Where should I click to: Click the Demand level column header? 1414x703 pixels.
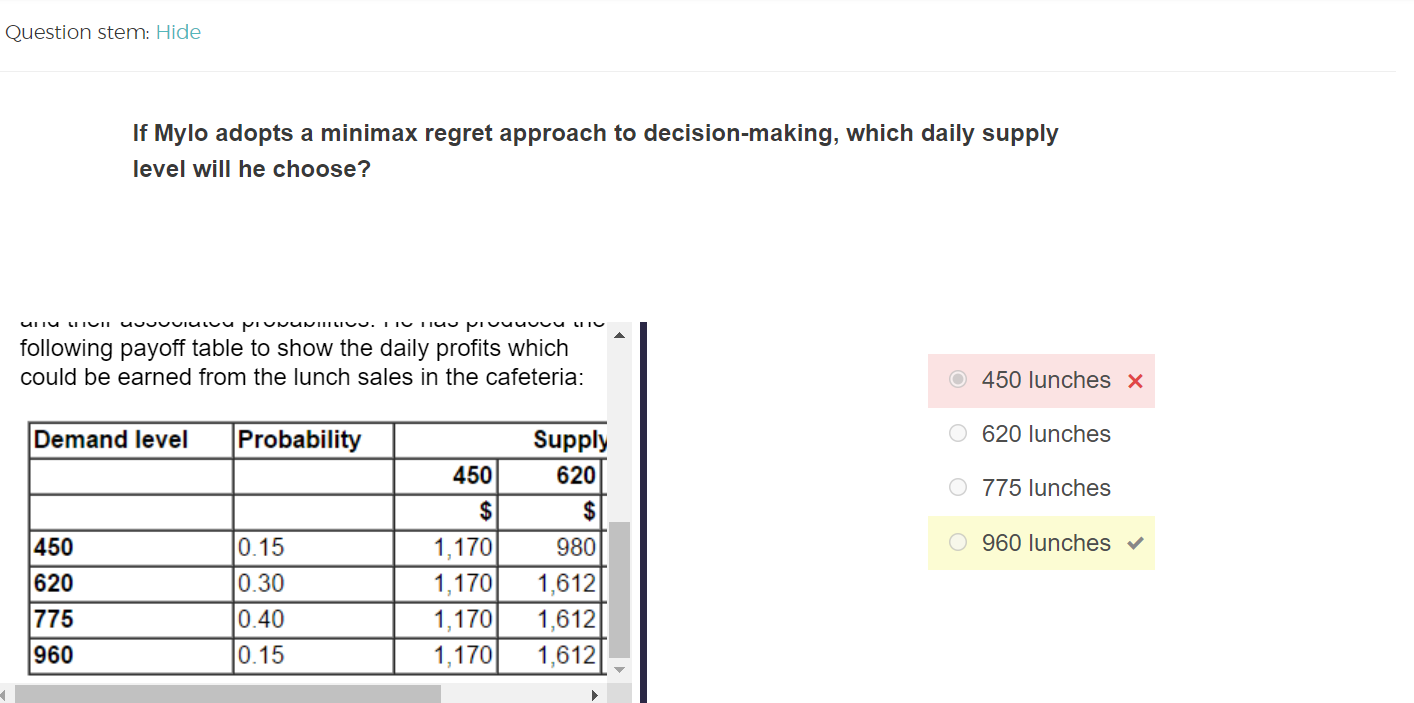coord(111,440)
